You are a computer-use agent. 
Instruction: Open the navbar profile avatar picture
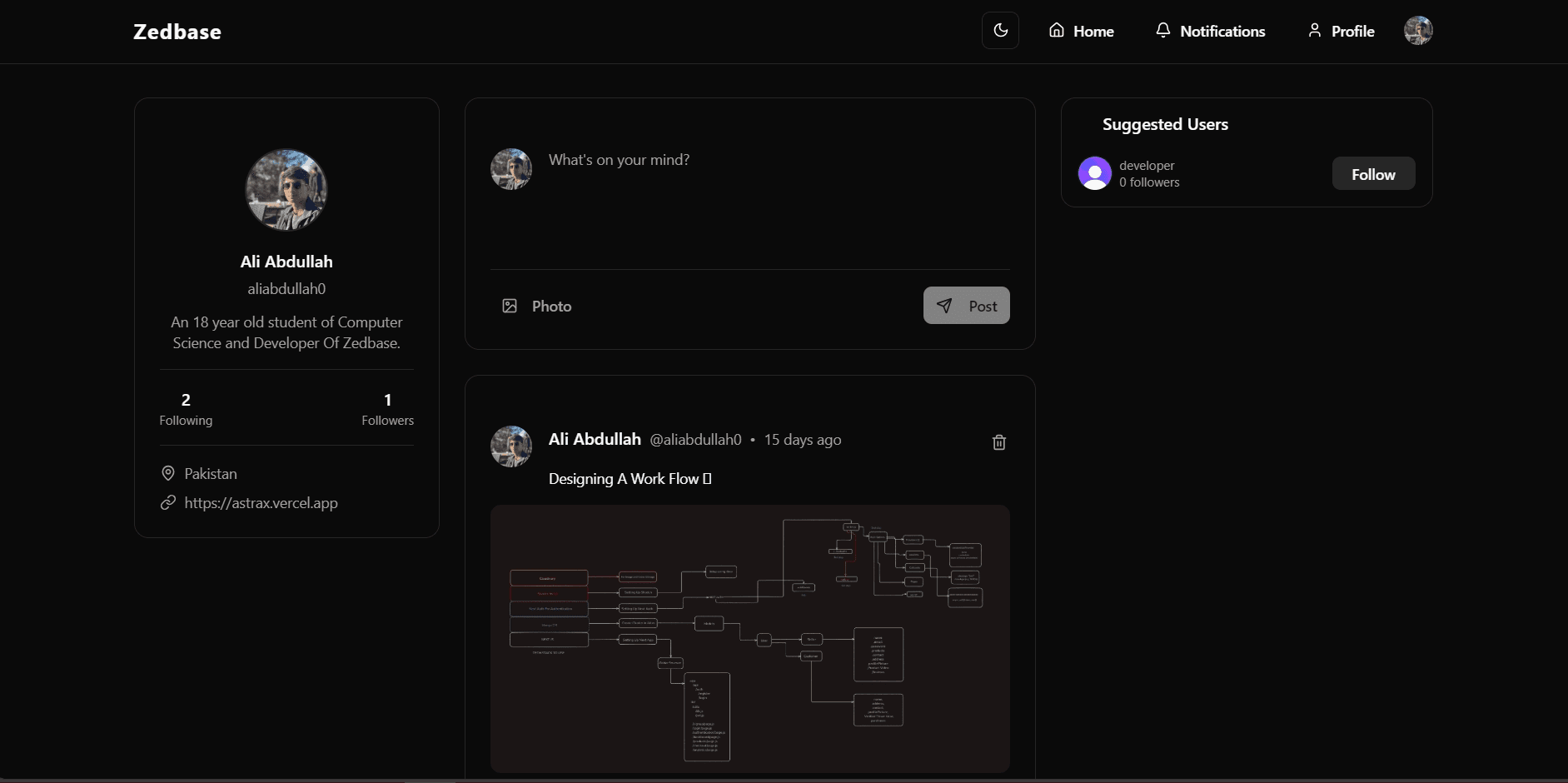click(x=1418, y=30)
